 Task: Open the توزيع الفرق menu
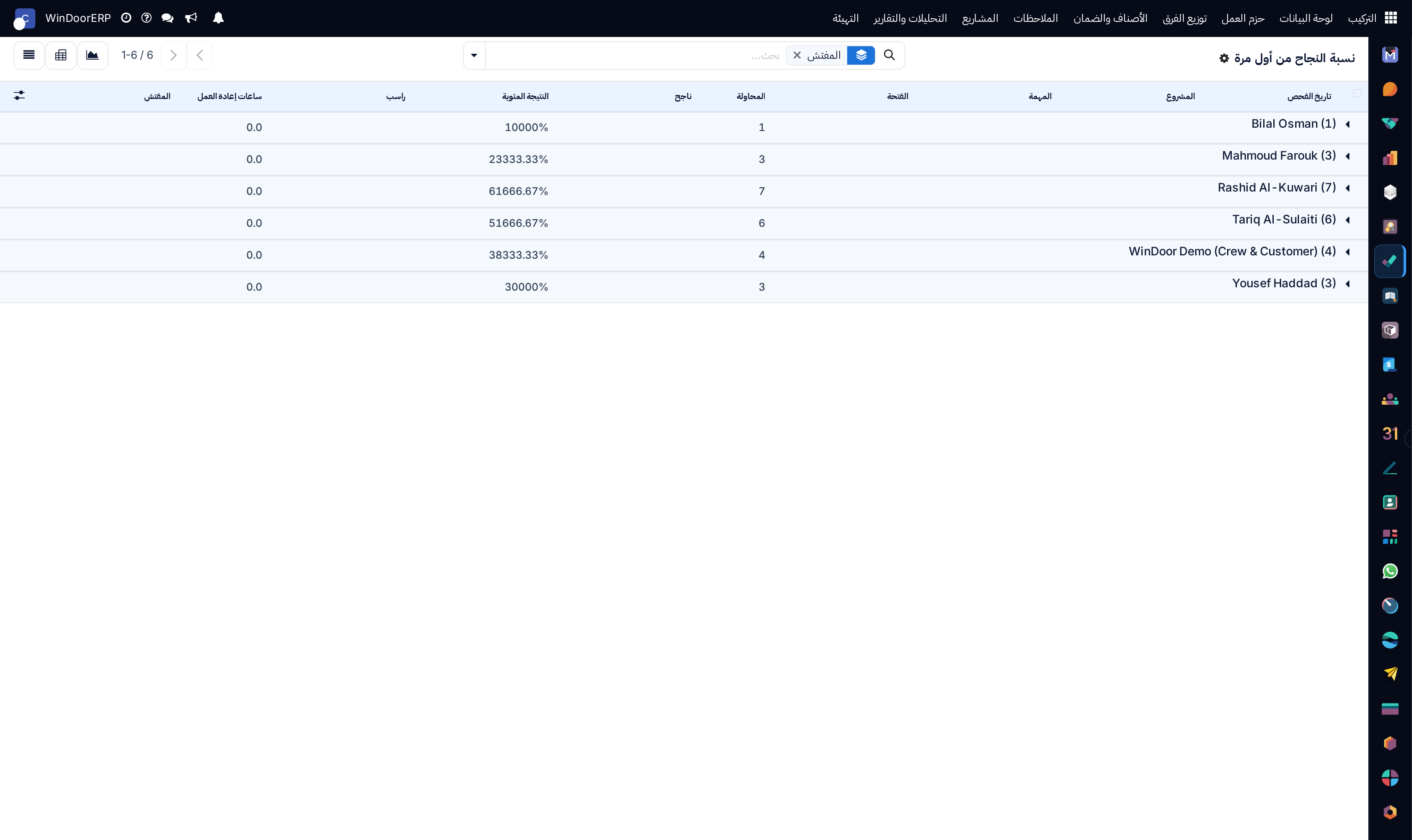(1184, 18)
